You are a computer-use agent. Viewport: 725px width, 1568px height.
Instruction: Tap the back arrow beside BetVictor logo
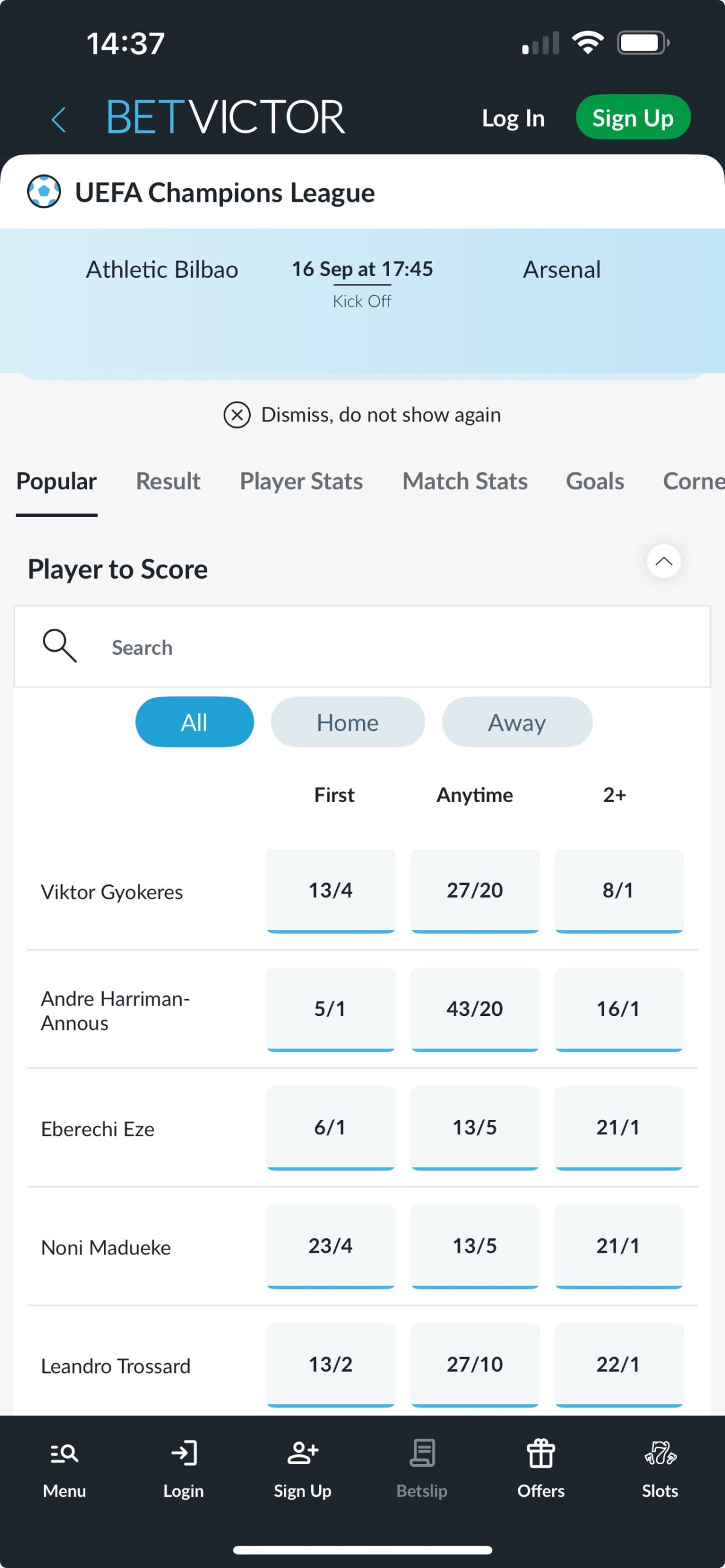coord(59,119)
